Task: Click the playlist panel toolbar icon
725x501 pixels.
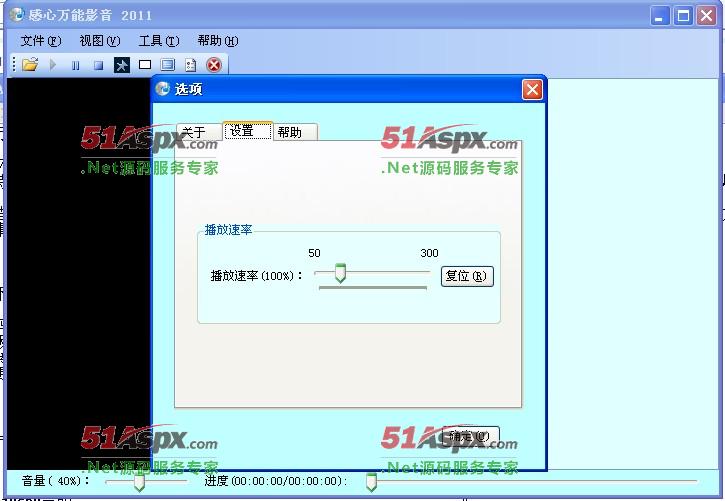Action: 167,65
